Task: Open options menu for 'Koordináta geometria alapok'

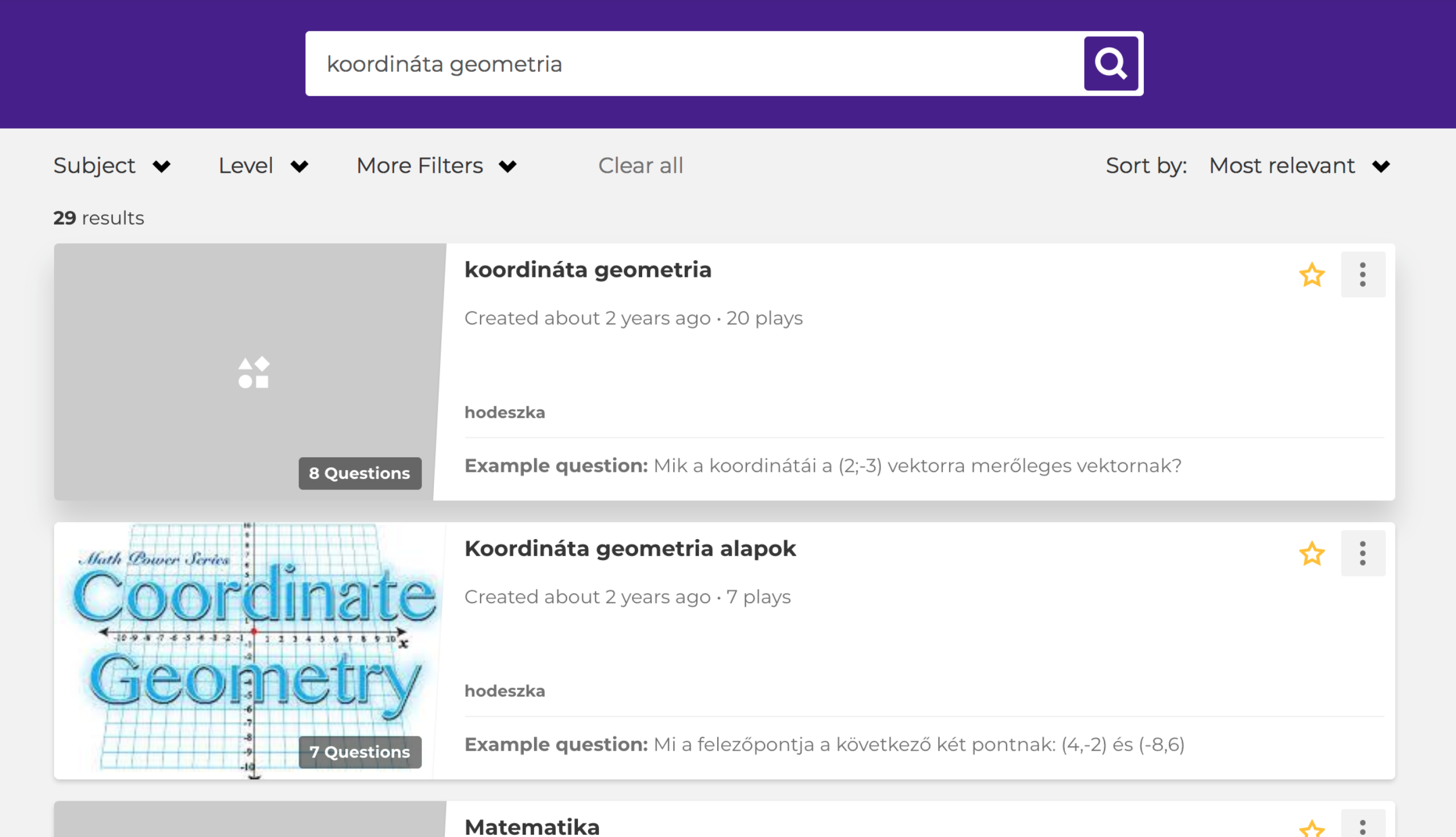Action: tap(1362, 554)
